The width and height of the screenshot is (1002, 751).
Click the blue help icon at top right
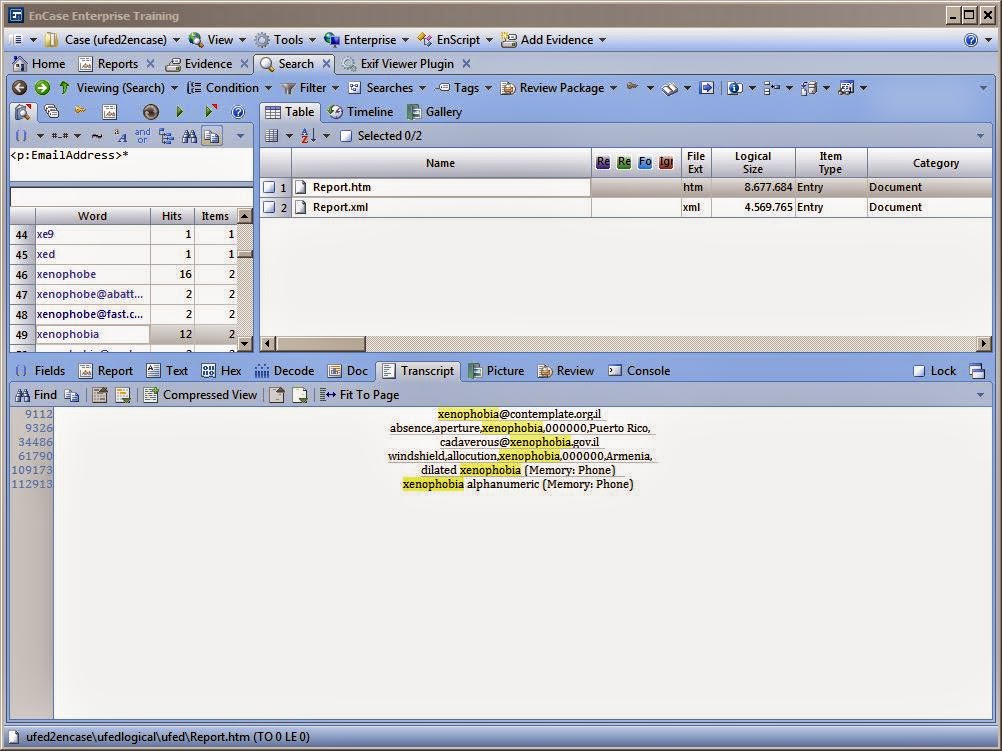(971, 40)
